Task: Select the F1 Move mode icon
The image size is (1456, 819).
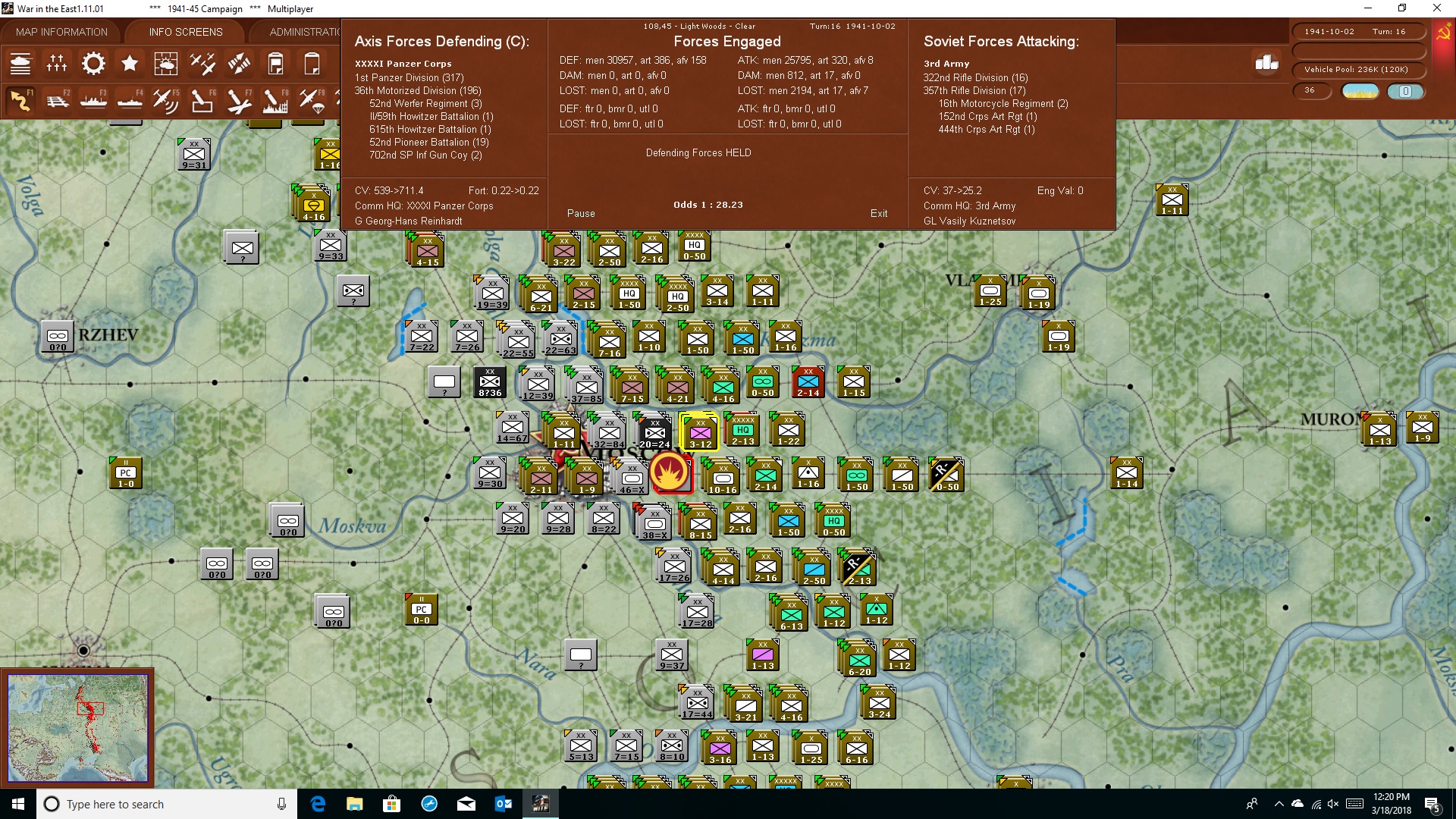Action: pyautogui.click(x=20, y=101)
